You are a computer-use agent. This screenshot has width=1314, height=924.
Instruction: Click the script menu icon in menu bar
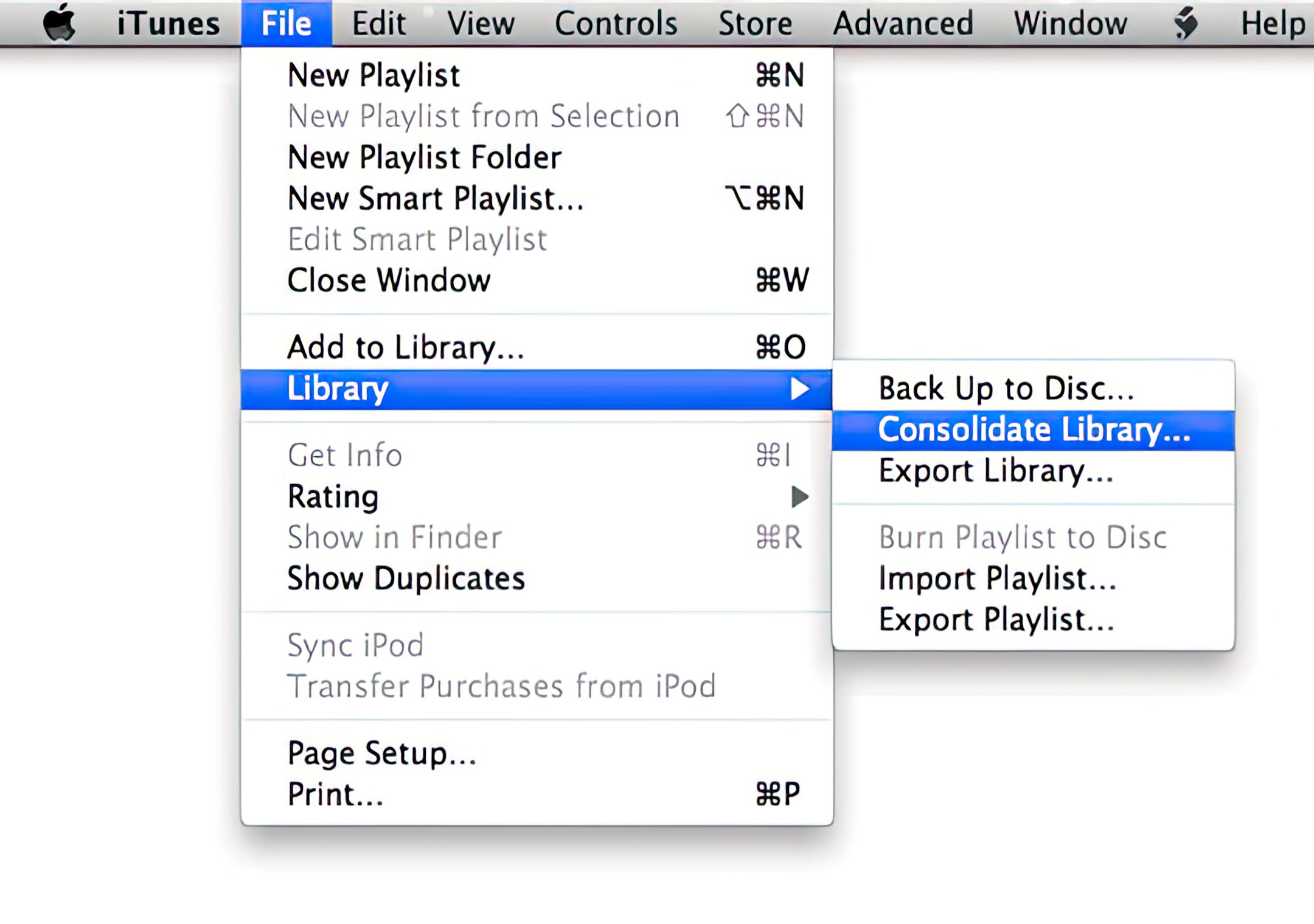[1185, 24]
